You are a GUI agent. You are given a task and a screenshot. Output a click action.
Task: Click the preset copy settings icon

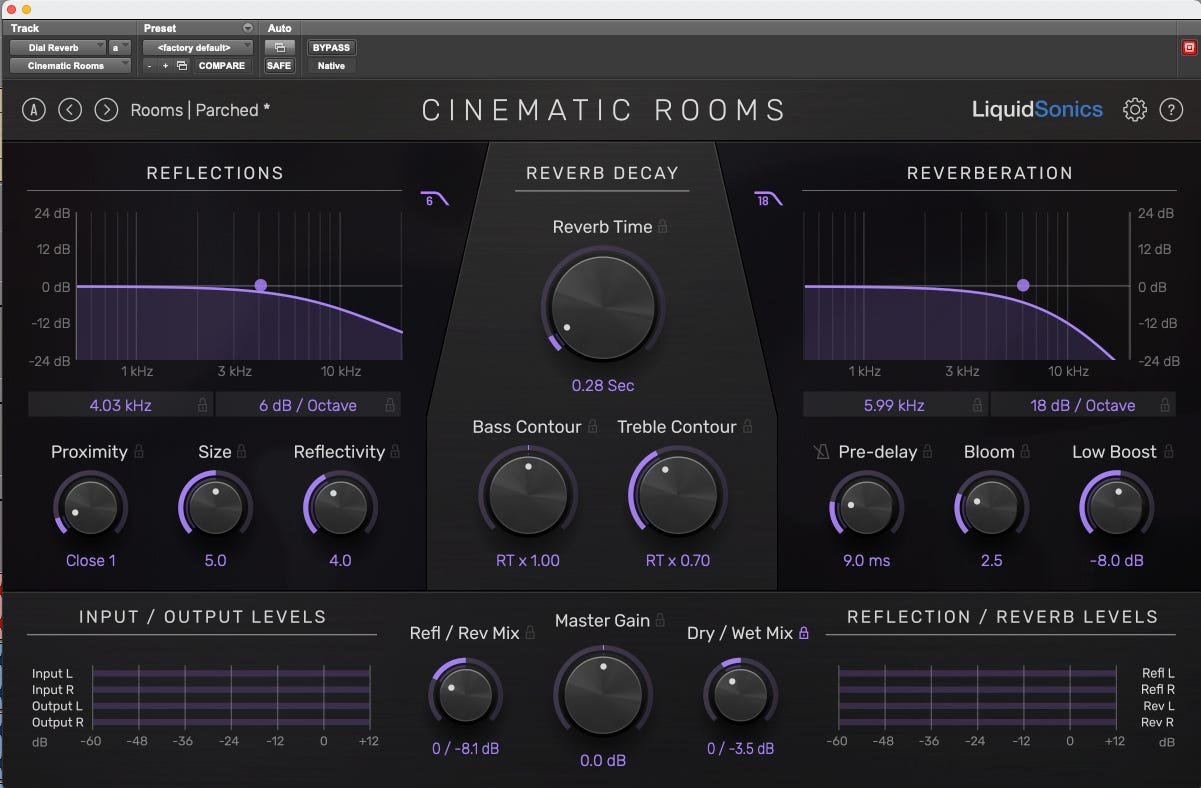[x=182, y=66]
